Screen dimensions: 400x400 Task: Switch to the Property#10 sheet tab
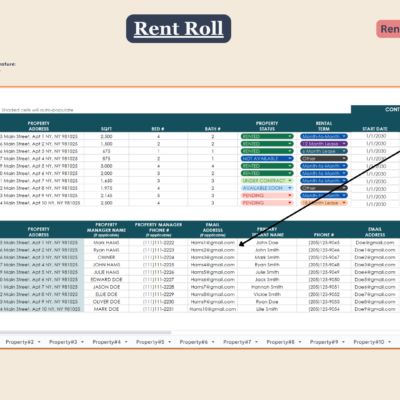pos(369,342)
